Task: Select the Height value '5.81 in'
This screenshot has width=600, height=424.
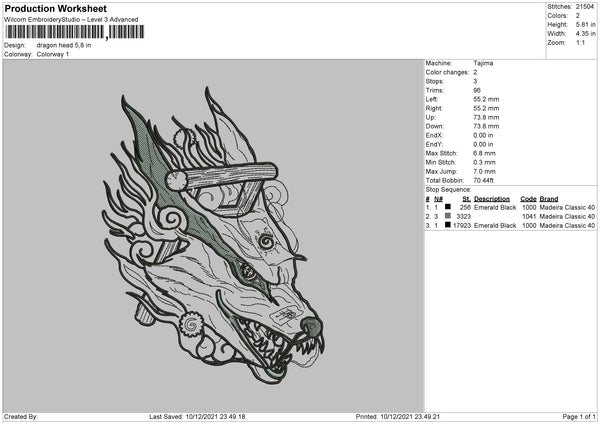Action: click(585, 24)
